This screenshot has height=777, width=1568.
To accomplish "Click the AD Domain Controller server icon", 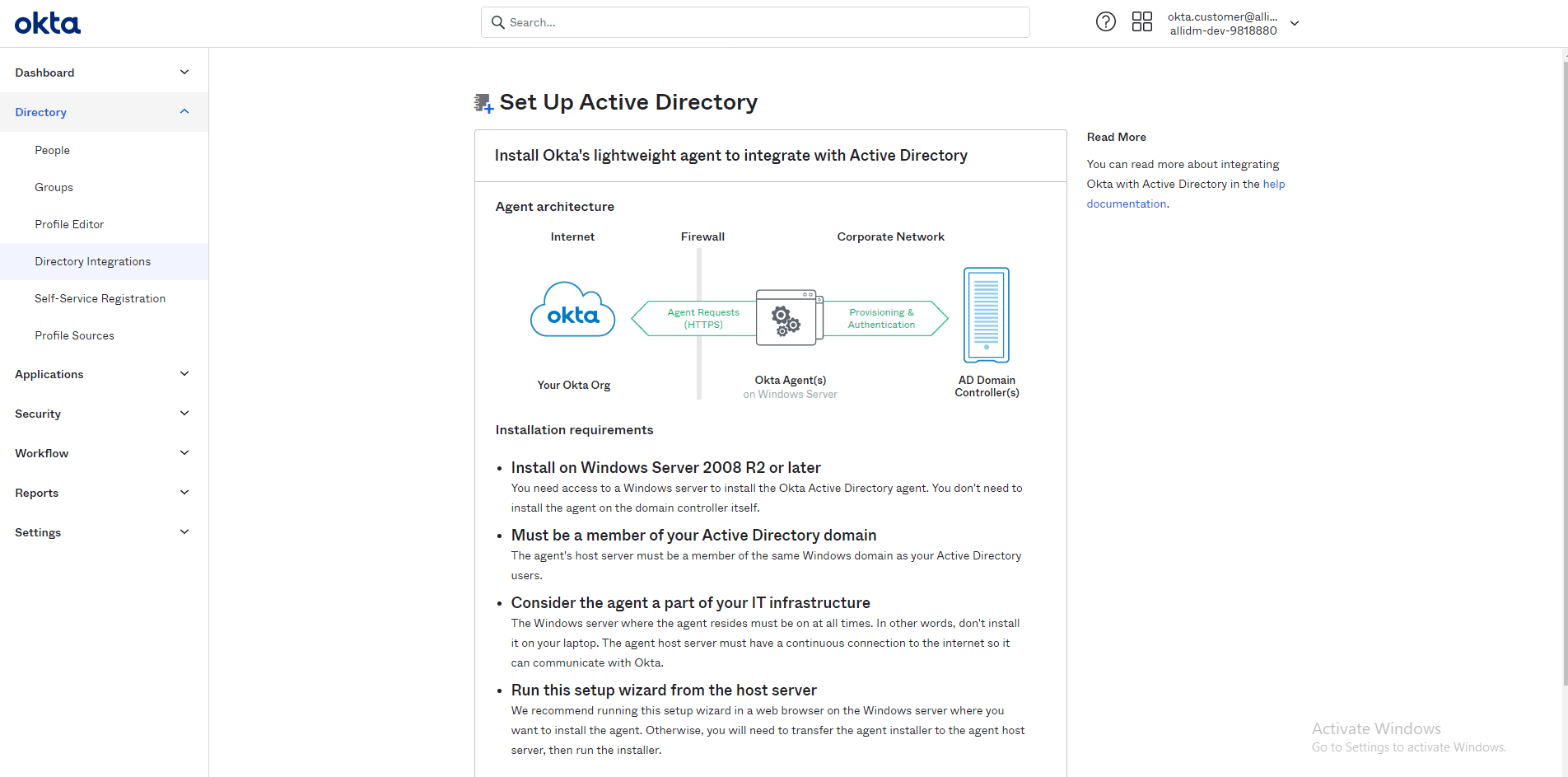I will coord(987,315).
